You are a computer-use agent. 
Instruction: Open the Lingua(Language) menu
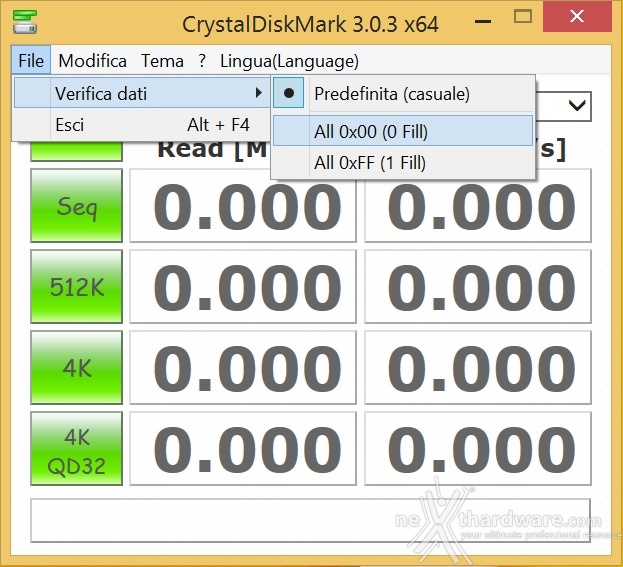point(289,61)
